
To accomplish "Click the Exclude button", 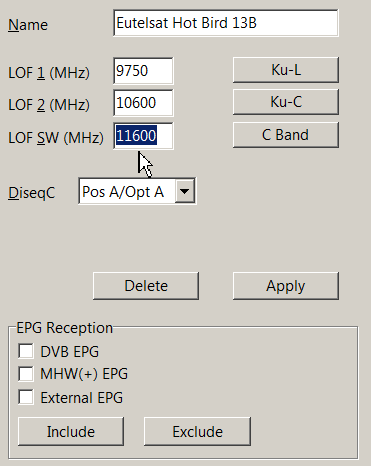I will 197,431.
